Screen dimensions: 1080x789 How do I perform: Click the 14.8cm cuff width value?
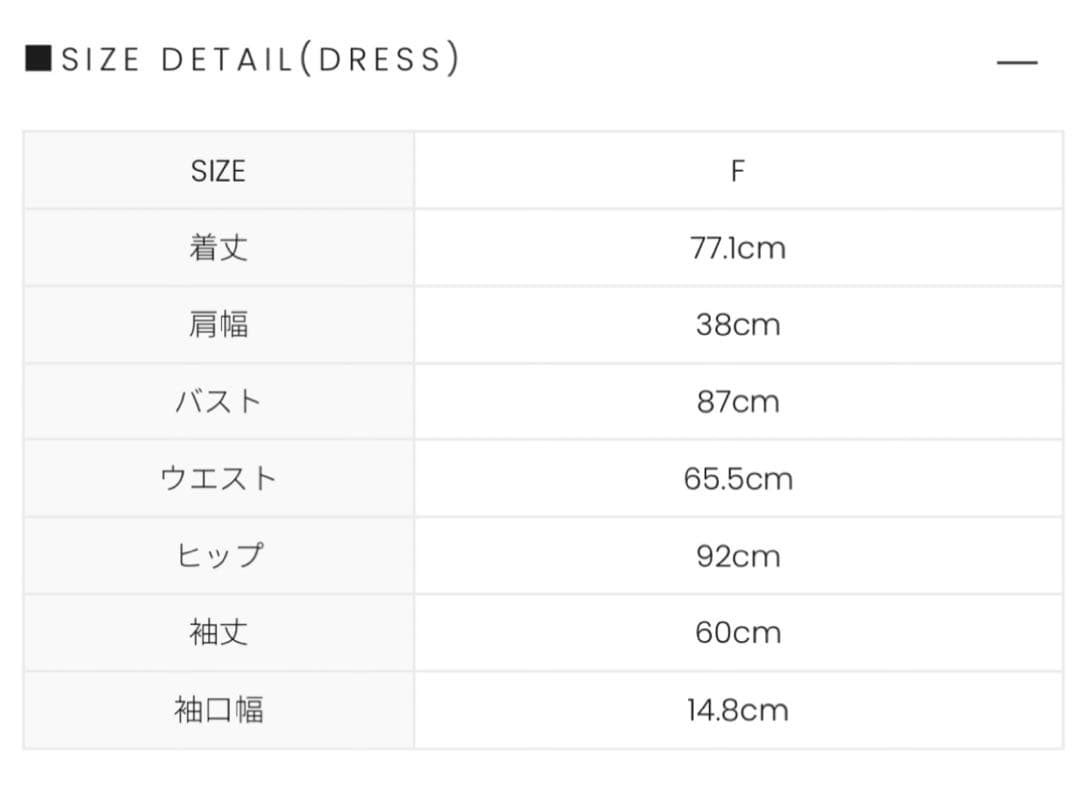(739, 709)
